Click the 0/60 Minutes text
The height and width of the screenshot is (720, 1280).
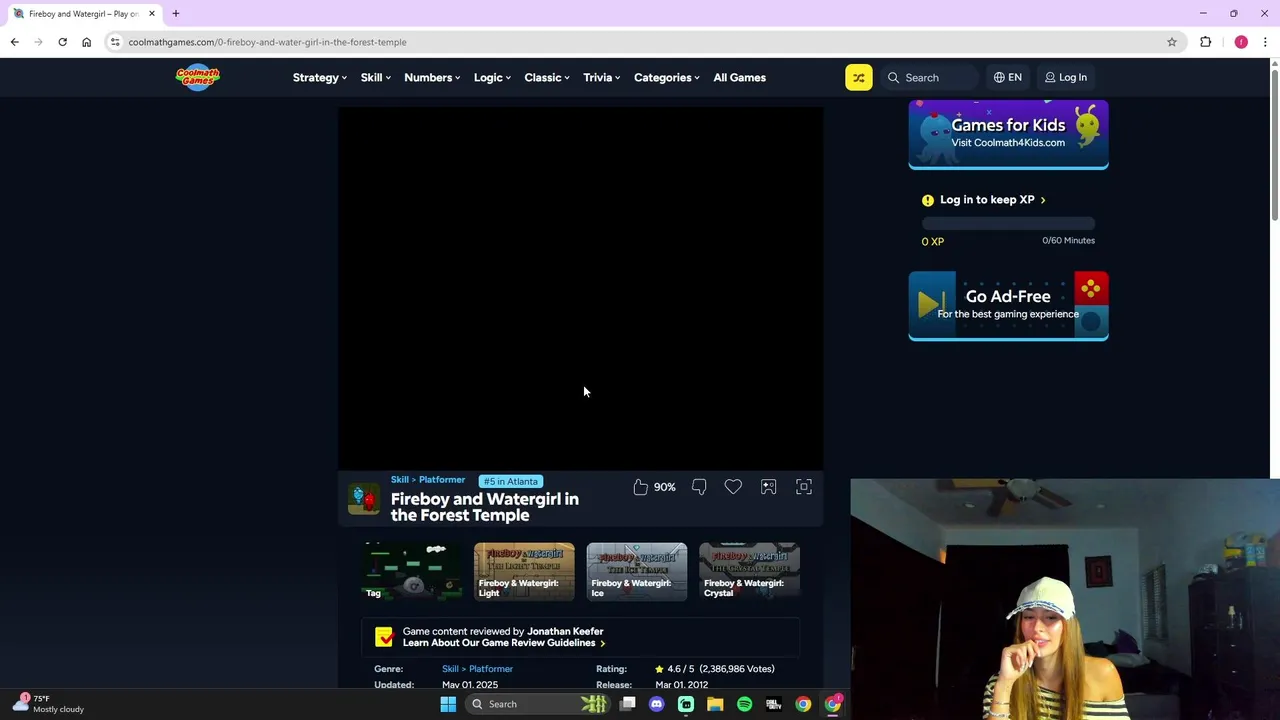[1068, 240]
